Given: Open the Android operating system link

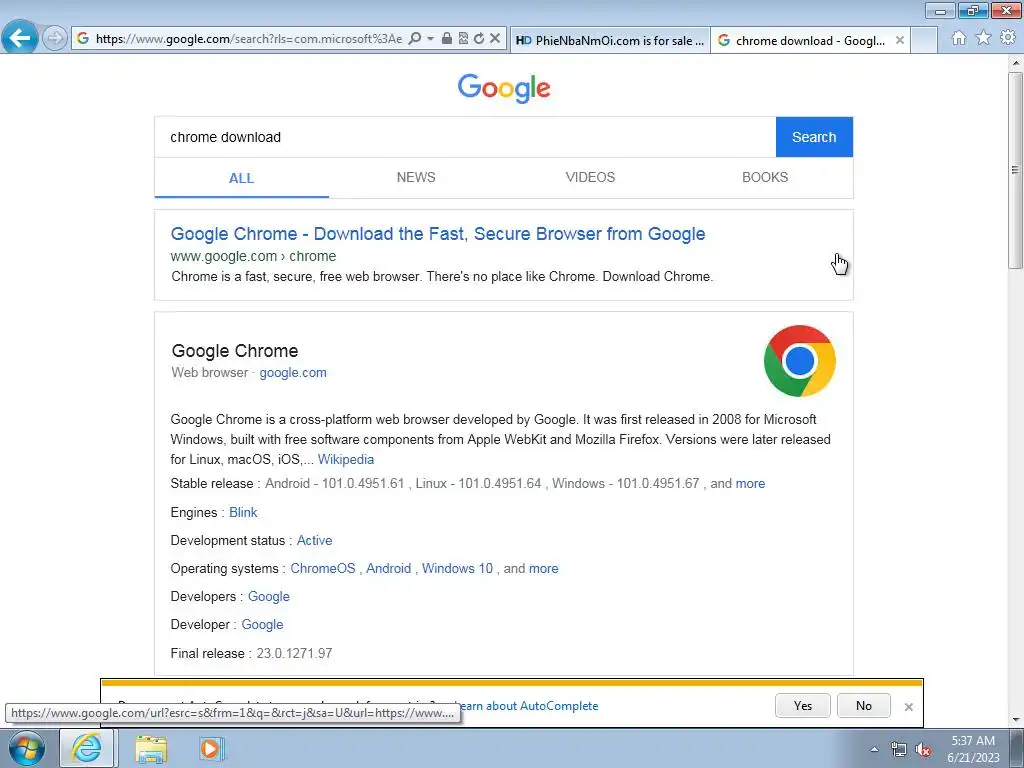Looking at the screenshot, I should (389, 569).
